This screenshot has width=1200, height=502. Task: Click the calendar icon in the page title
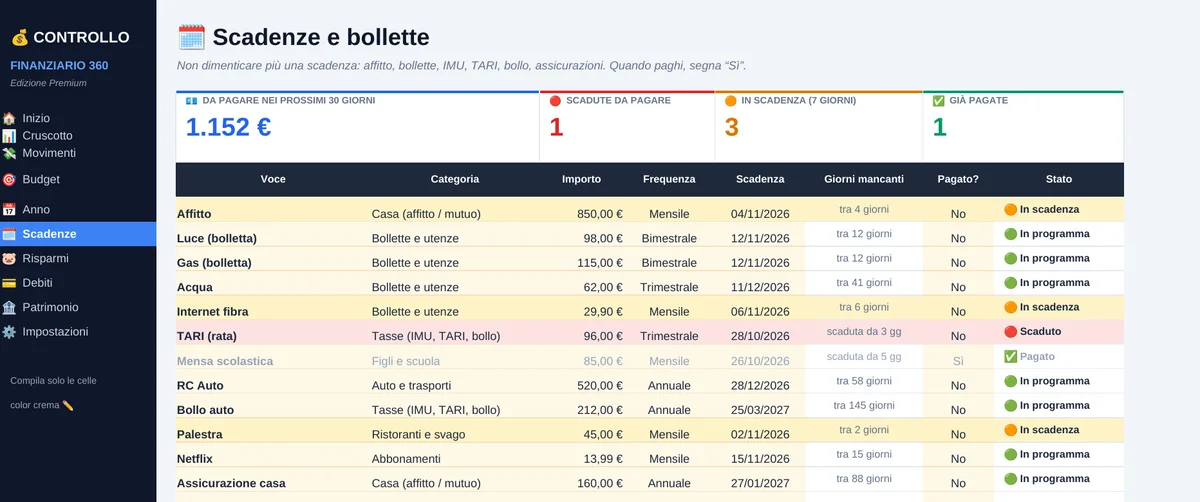(191, 38)
